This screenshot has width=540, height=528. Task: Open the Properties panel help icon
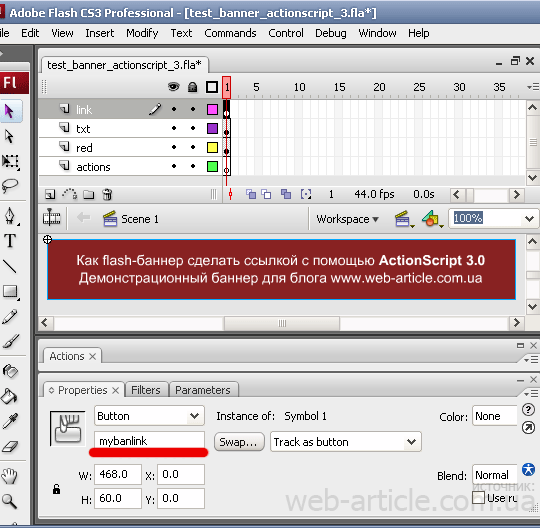click(528, 410)
